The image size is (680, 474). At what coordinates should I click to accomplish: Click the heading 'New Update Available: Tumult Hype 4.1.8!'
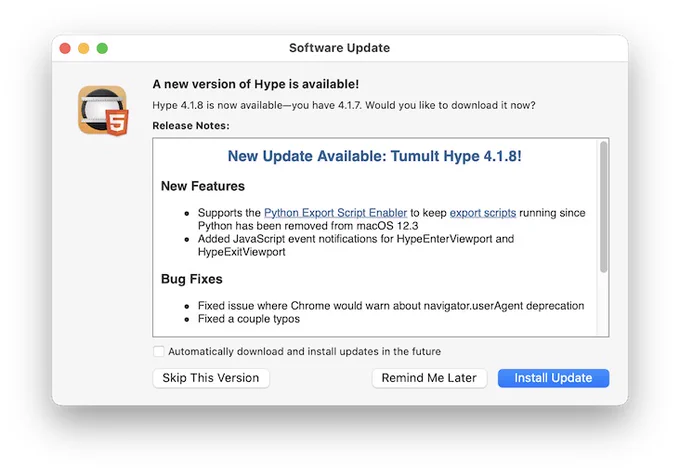[374, 156]
